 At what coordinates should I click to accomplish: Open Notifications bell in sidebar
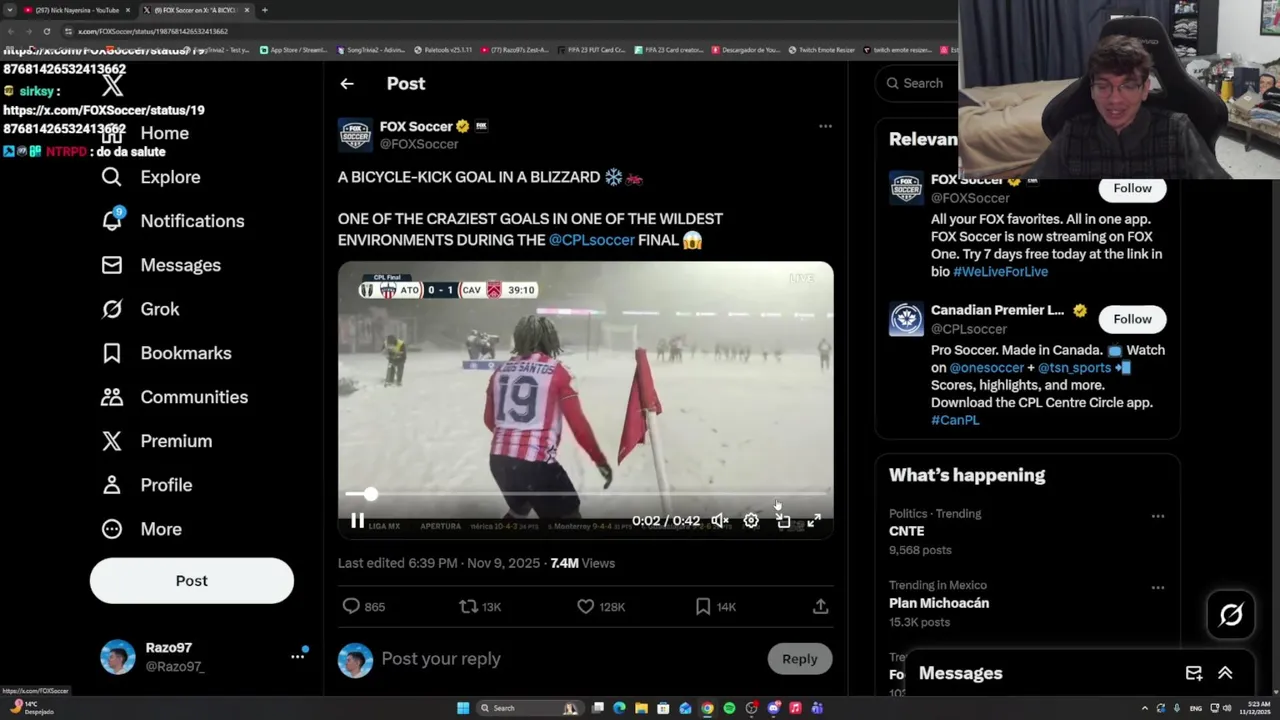(x=111, y=221)
